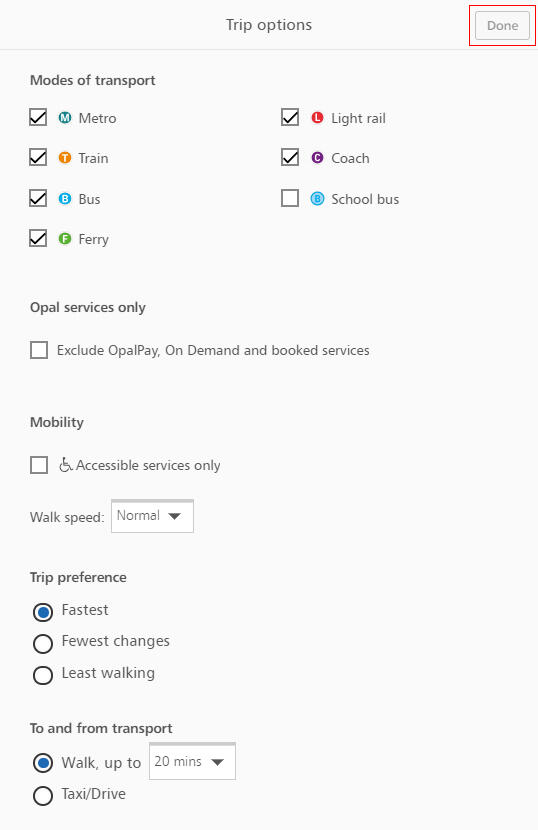Click the green Ferry F icon
This screenshot has width=538, height=830.
coord(65,239)
